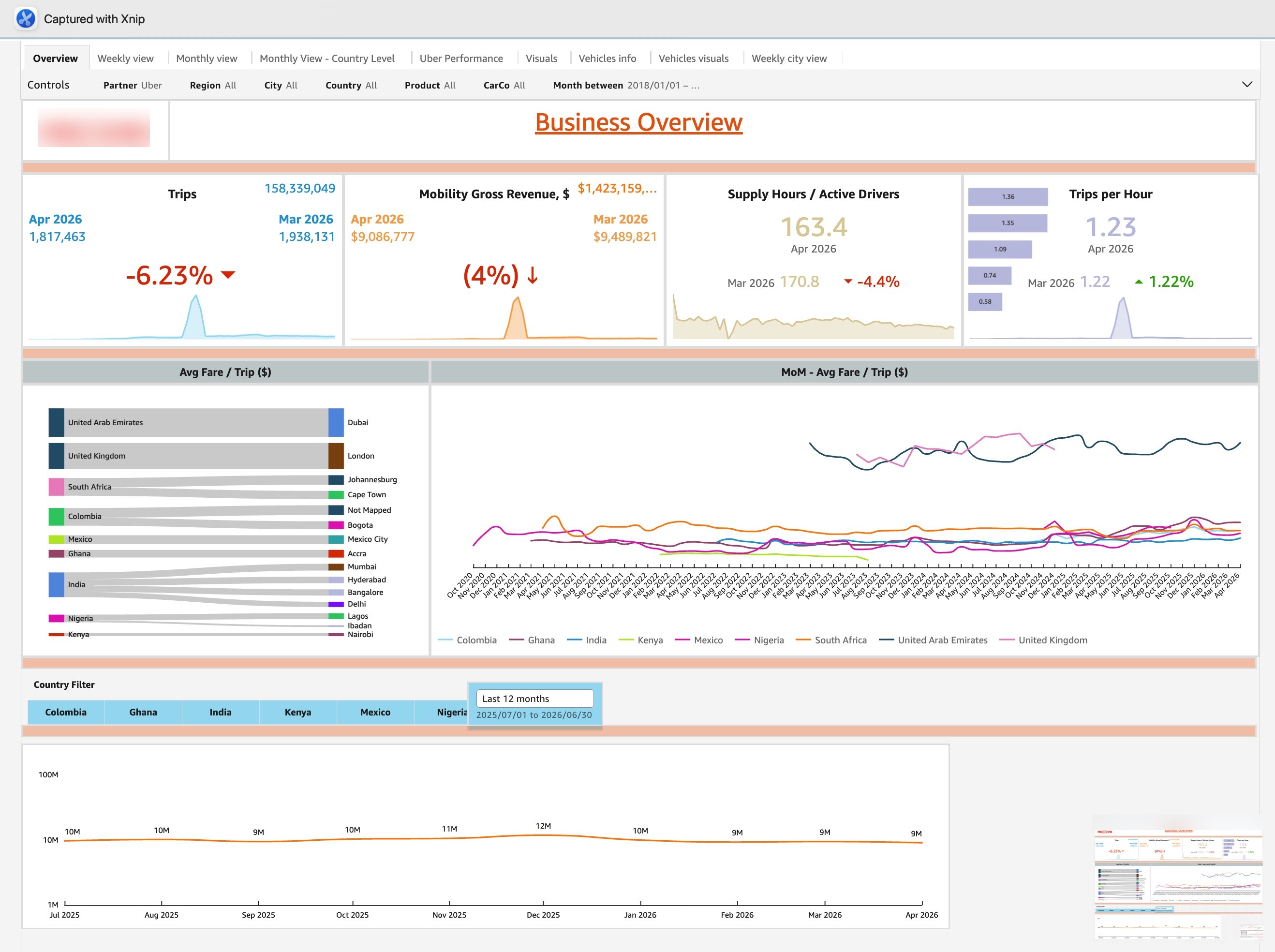Open the Country All filter
This screenshot has height=952, width=1275.
(x=352, y=85)
